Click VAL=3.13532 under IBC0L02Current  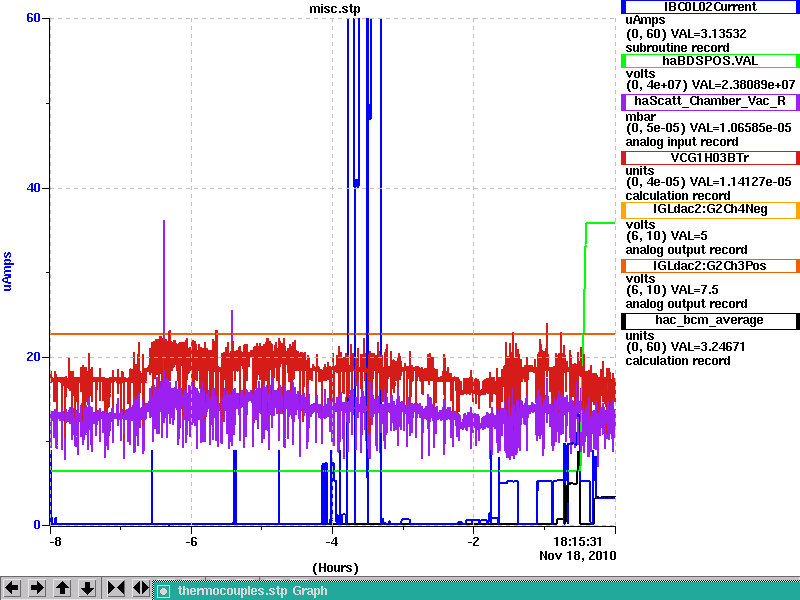point(708,34)
